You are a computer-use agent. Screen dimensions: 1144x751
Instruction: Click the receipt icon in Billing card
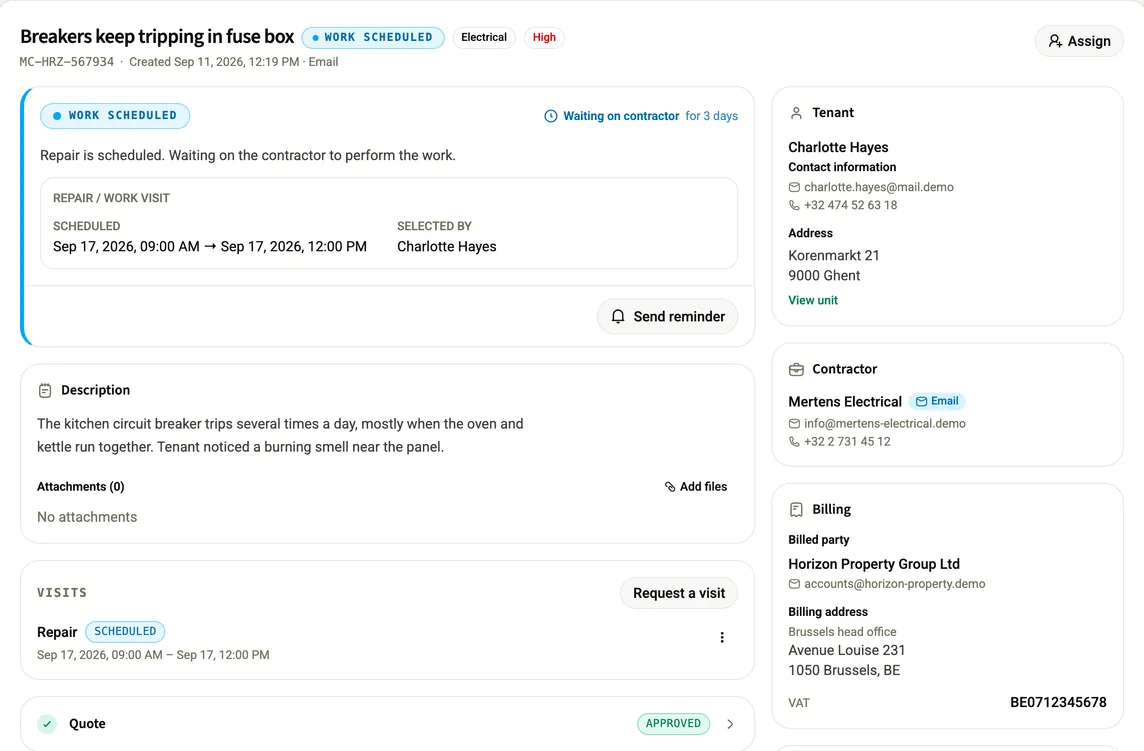point(796,509)
